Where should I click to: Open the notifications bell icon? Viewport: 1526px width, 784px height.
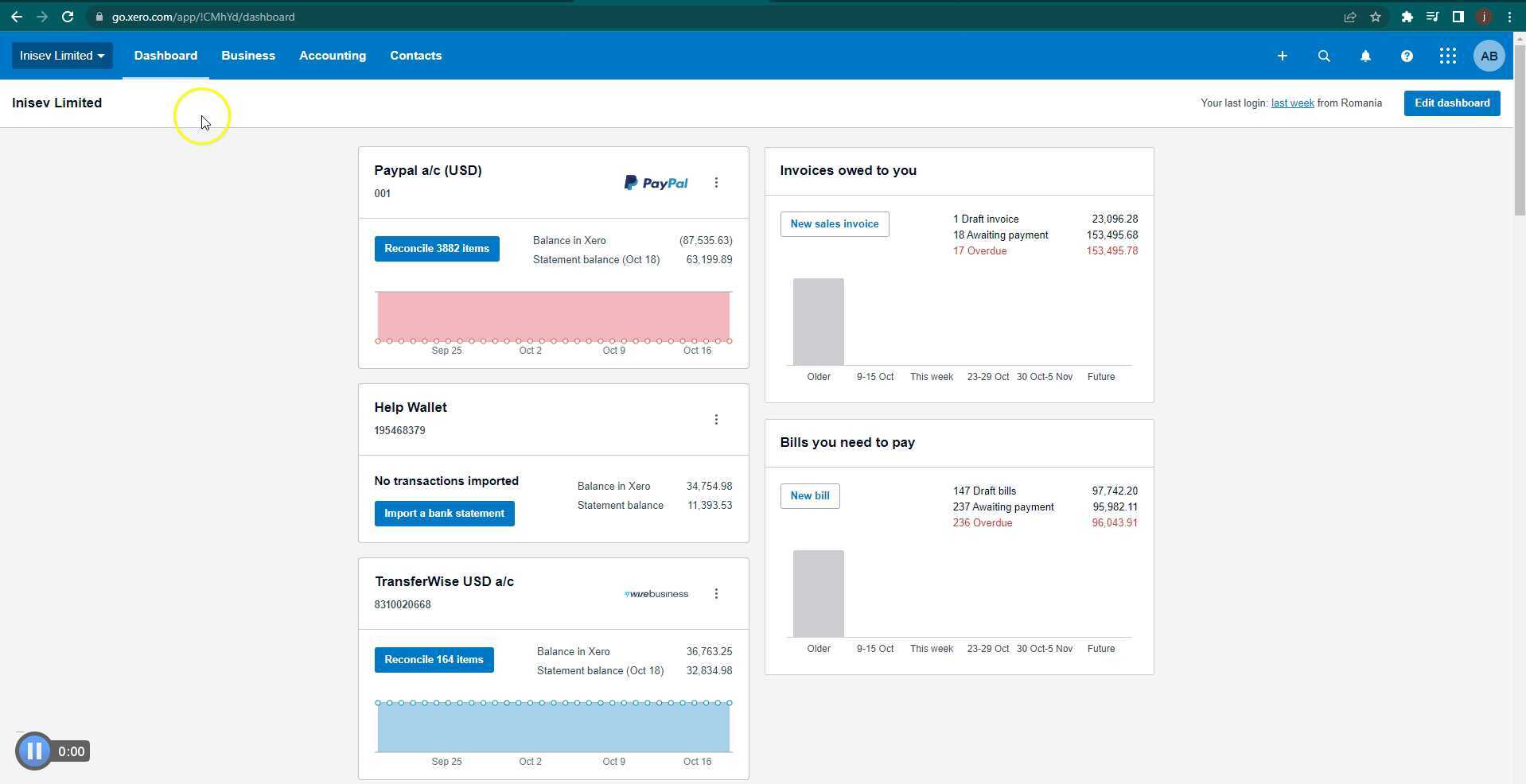[1365, 56]
